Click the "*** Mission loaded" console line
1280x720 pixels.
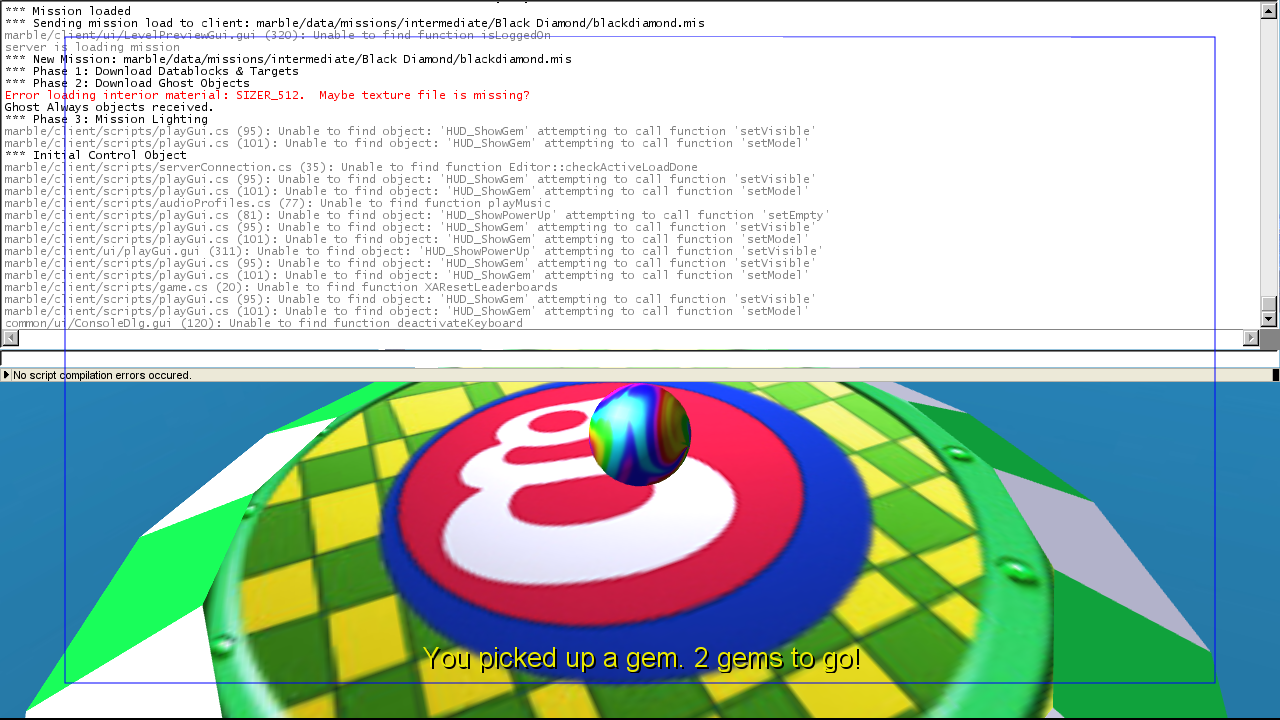point(68,11)
